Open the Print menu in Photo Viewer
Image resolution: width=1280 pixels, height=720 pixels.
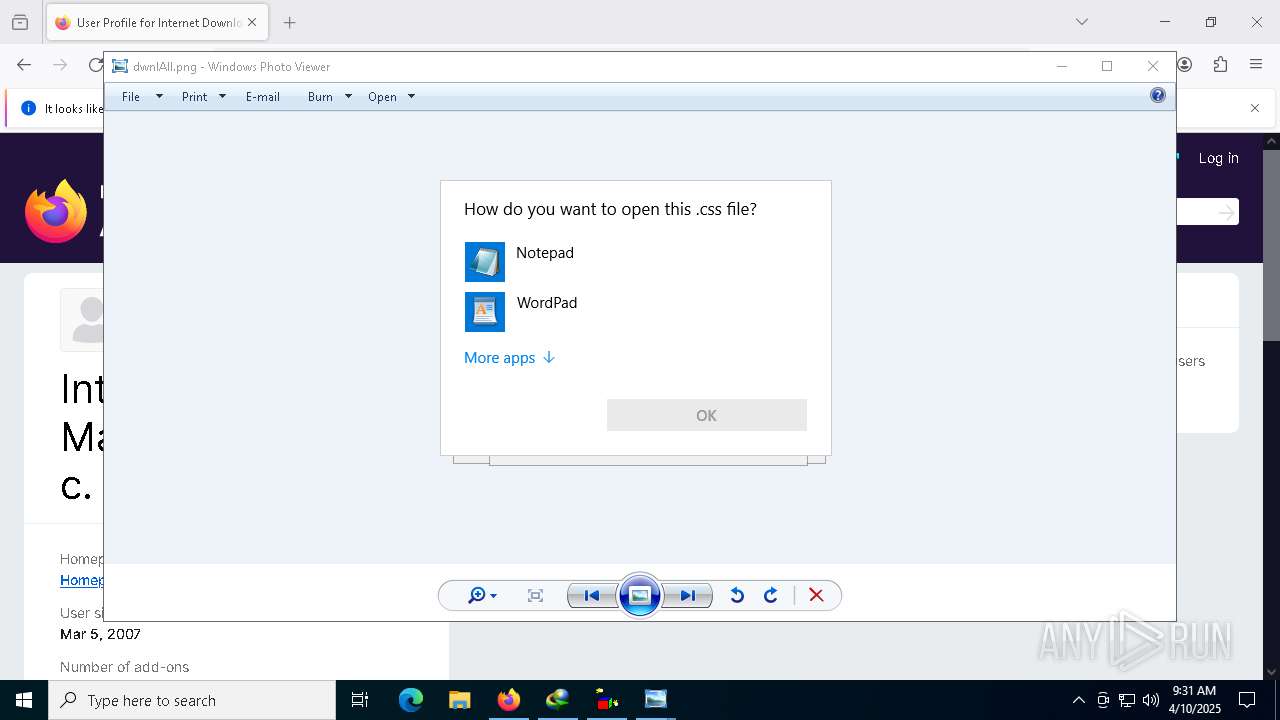195,97
